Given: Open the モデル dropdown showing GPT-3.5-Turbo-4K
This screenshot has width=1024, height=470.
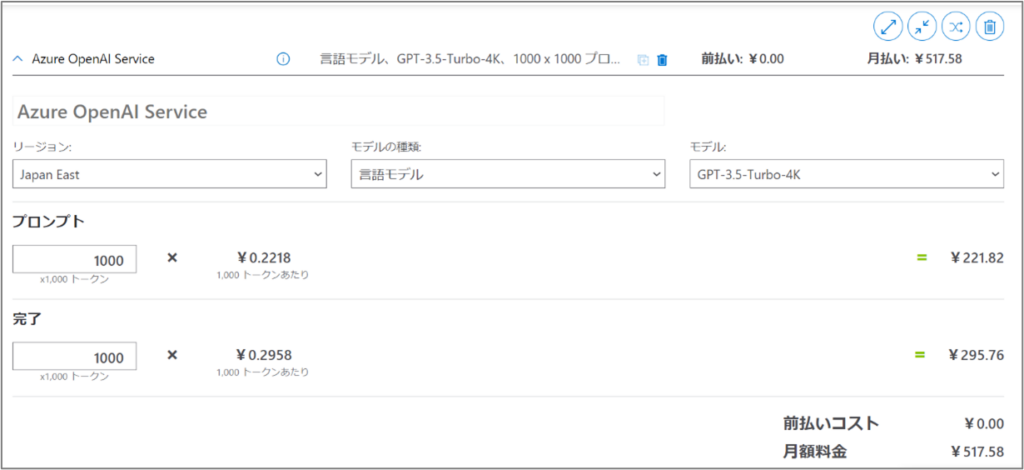Looking at the screenshot, I should click(846, 174).
